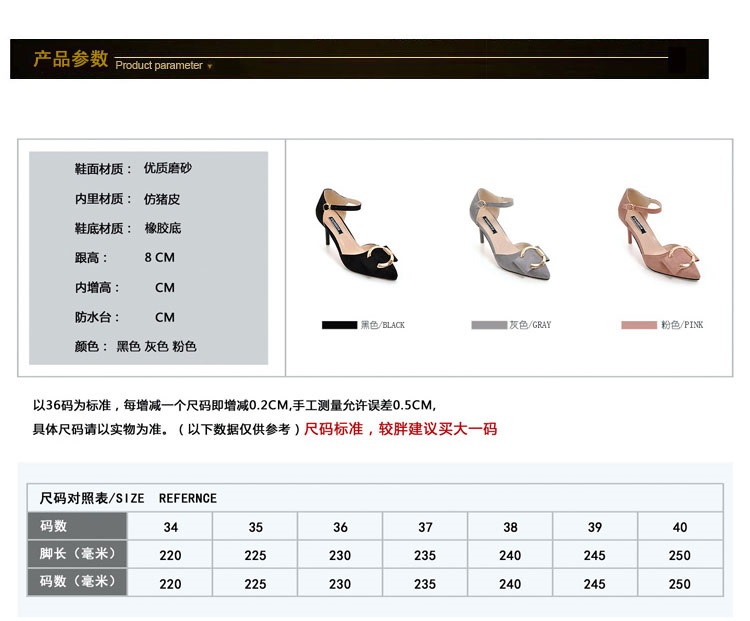The width and height of the screenshot is (750, 621).
Task: Click the 码数 row header cell
Action: click(78, 527)
